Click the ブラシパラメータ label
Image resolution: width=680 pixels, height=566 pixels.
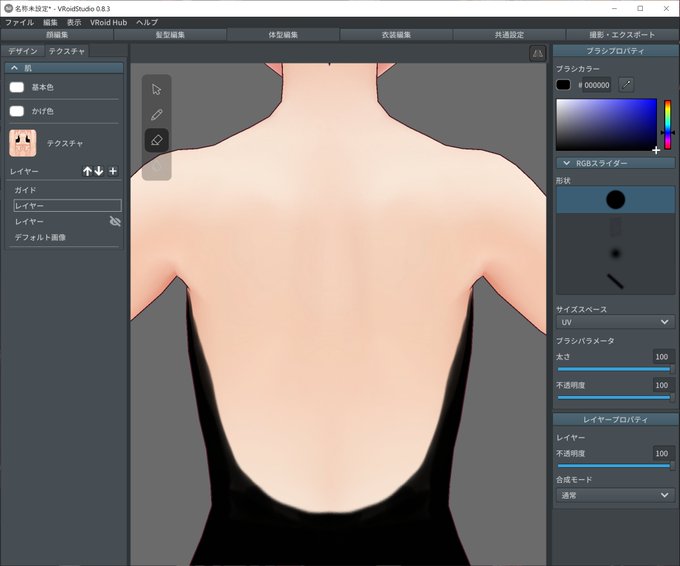point(585,340)
